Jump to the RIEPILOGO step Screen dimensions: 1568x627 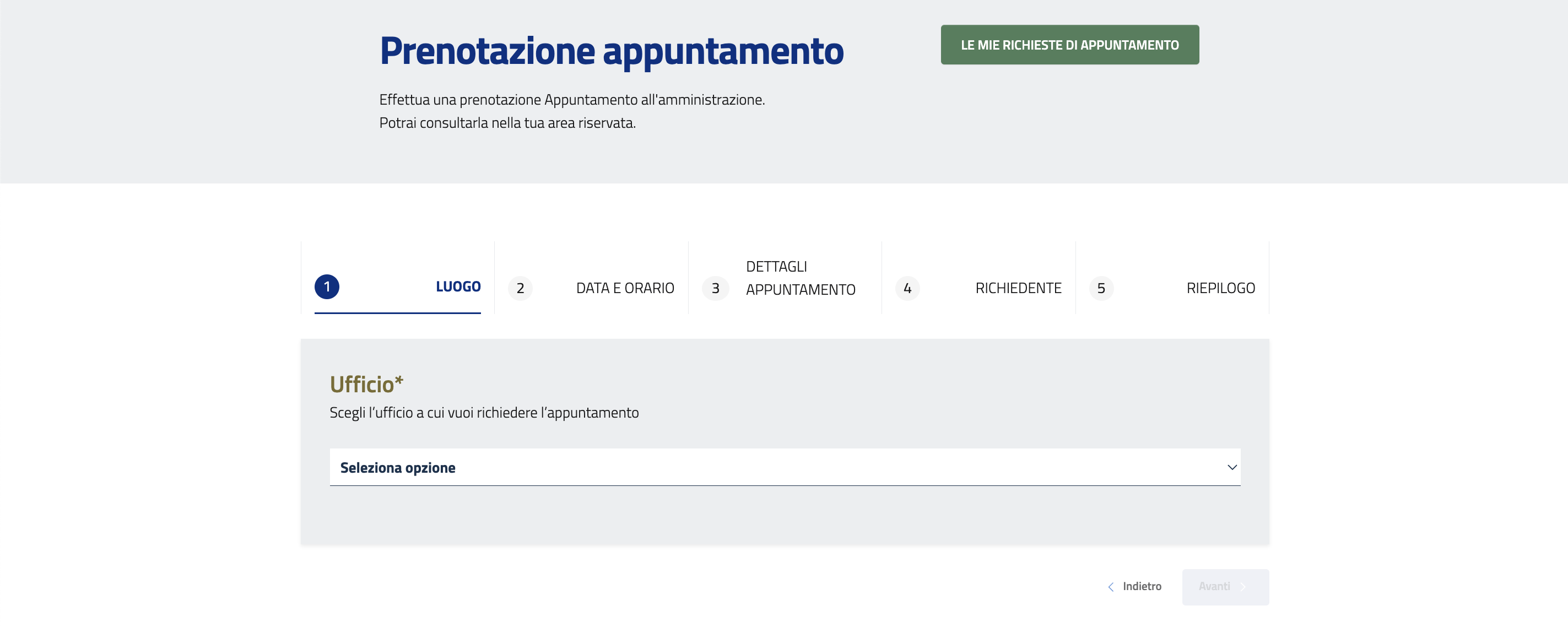1220,288
